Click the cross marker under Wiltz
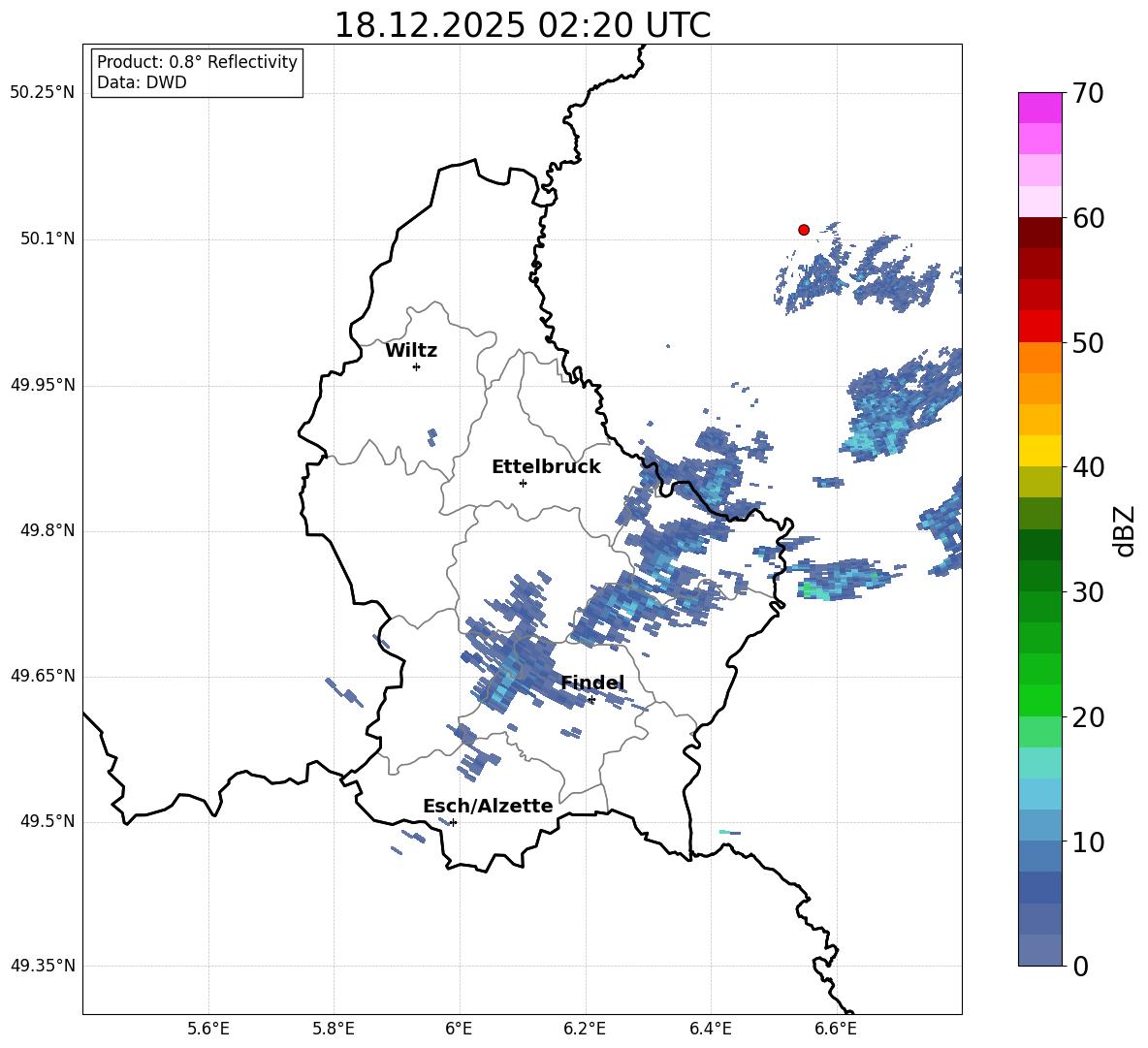Screen dimensions: 1148x1048 pyautogui.click(x=417, y=366)
